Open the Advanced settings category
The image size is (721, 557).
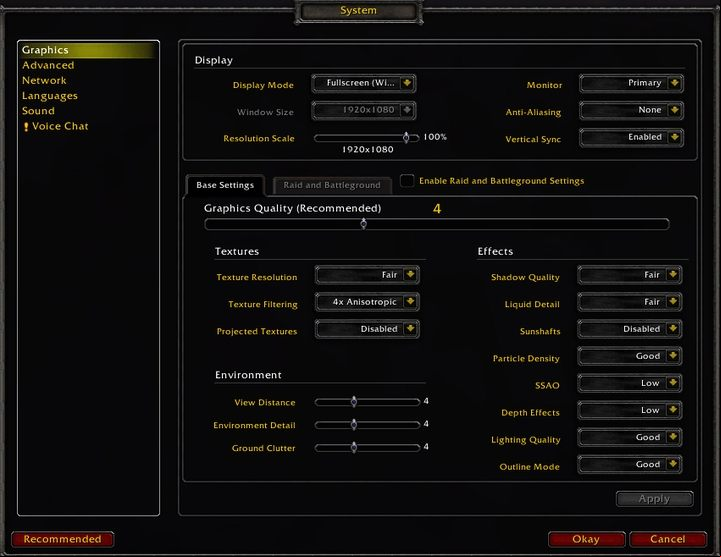(x=48, y=65)
